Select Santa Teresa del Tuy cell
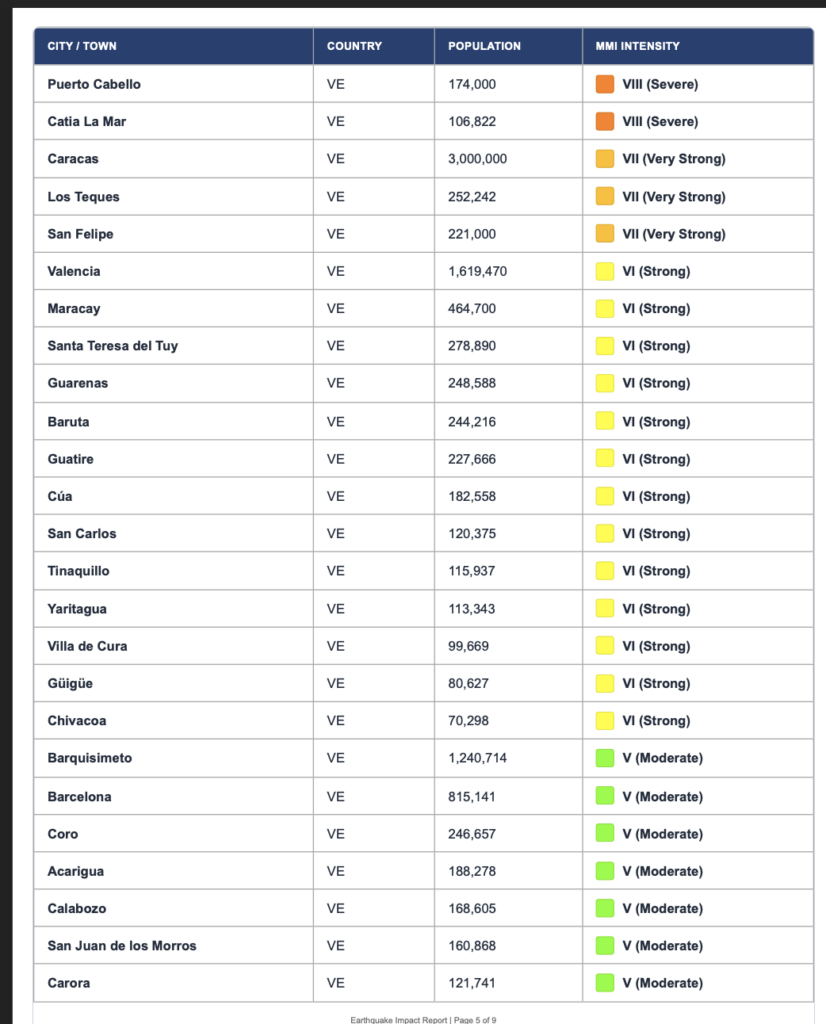Image resolution: width=826 pixels, height=1024 pixels. pyautogui.click(x=174, y=345)
